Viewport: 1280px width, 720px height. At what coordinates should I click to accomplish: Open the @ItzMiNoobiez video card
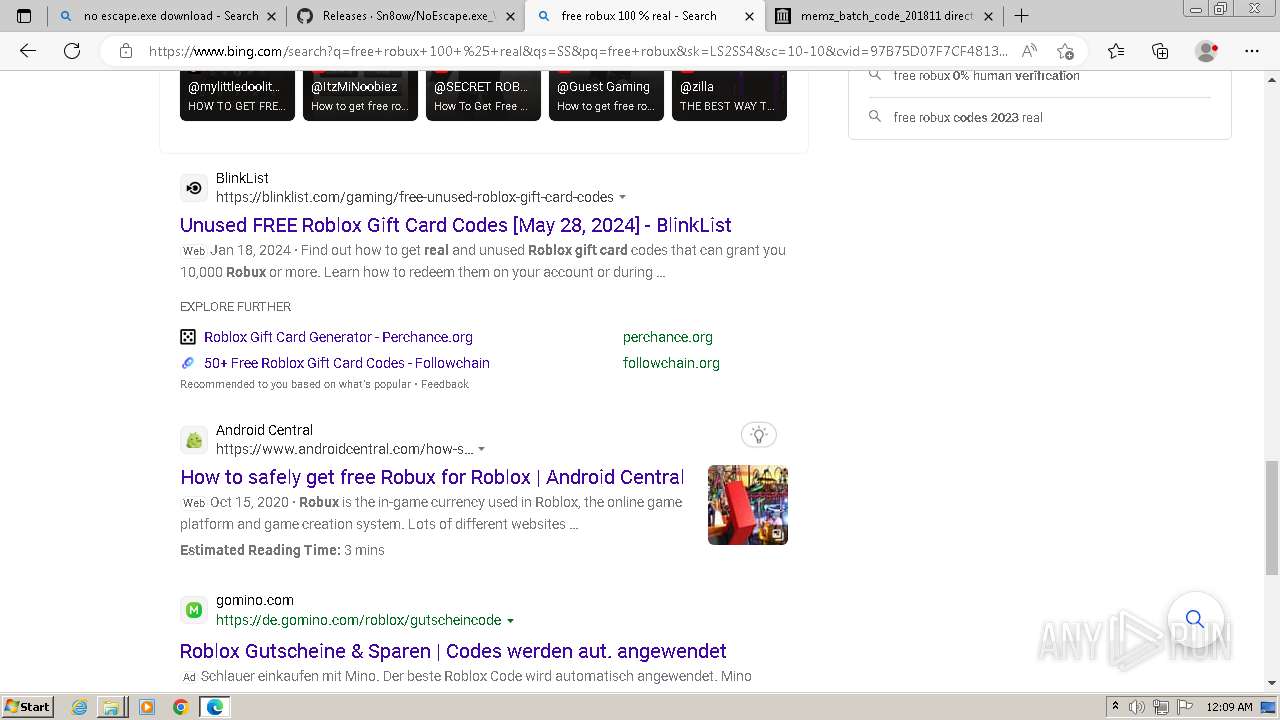360,96
